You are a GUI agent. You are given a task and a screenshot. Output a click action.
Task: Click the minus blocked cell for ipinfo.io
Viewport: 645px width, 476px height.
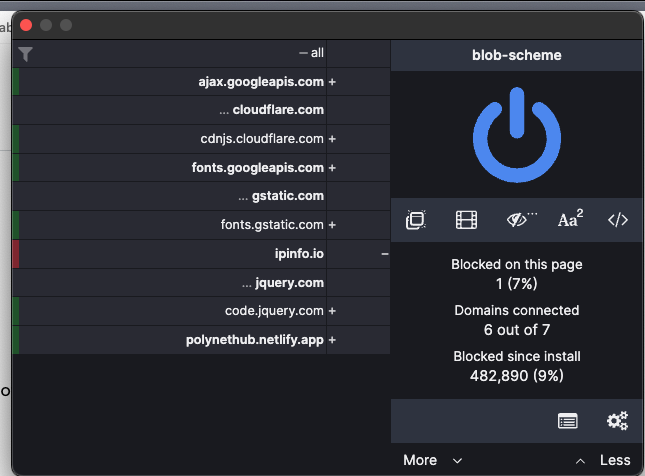(359, 254)
